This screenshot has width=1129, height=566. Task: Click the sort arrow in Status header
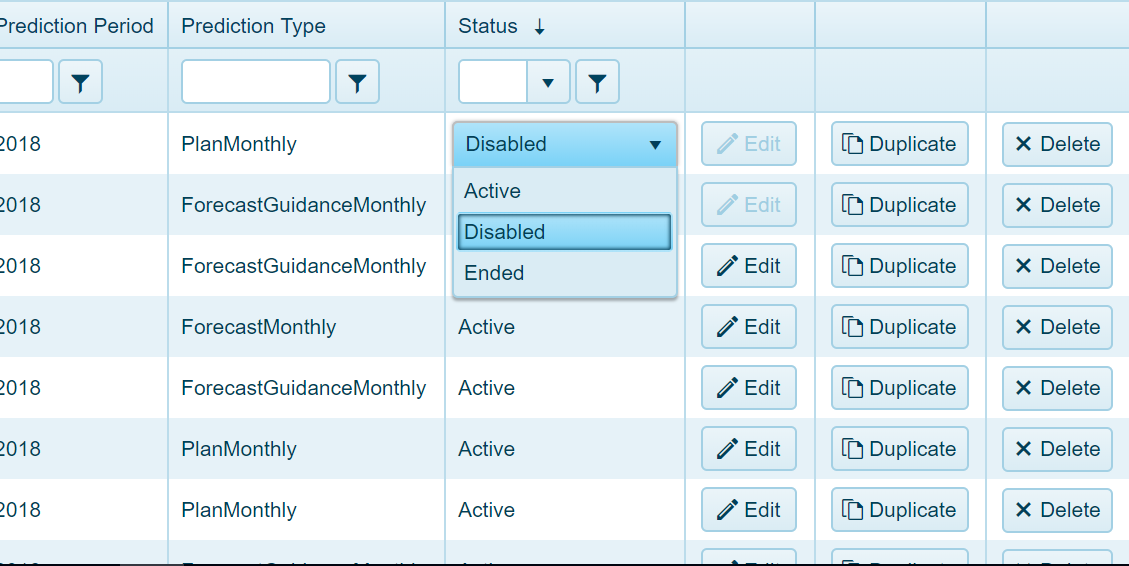(540, 27)
